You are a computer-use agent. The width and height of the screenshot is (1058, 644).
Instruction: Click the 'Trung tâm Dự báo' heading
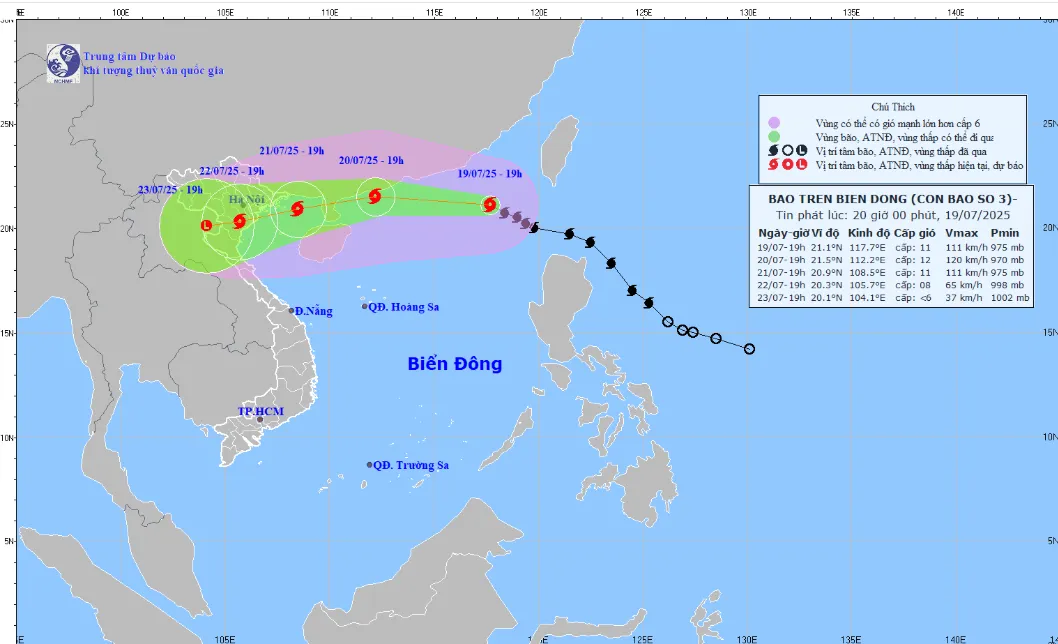click(x=130, y=57)
